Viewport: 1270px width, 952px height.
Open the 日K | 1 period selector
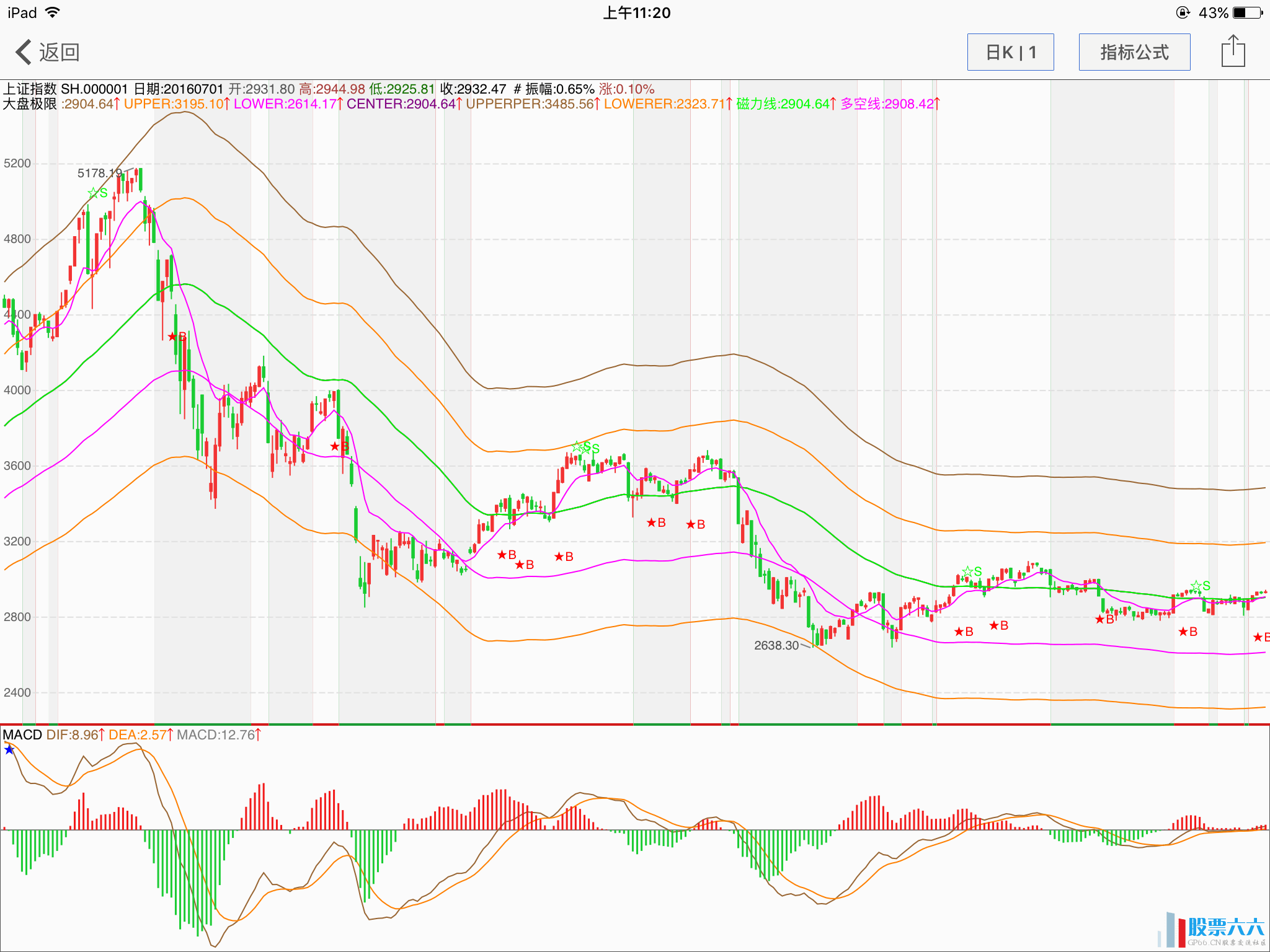(x=1010, y=52)
